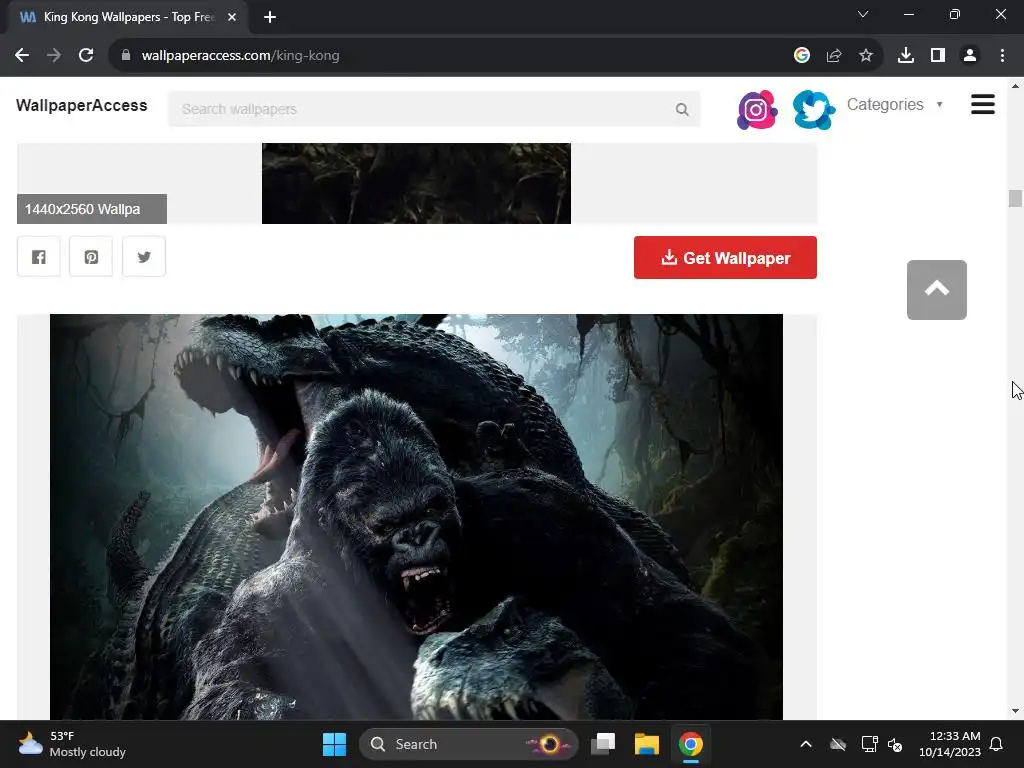Expand the Categories dropdown
Screen dimensions: 1024x768
[895, 104]
